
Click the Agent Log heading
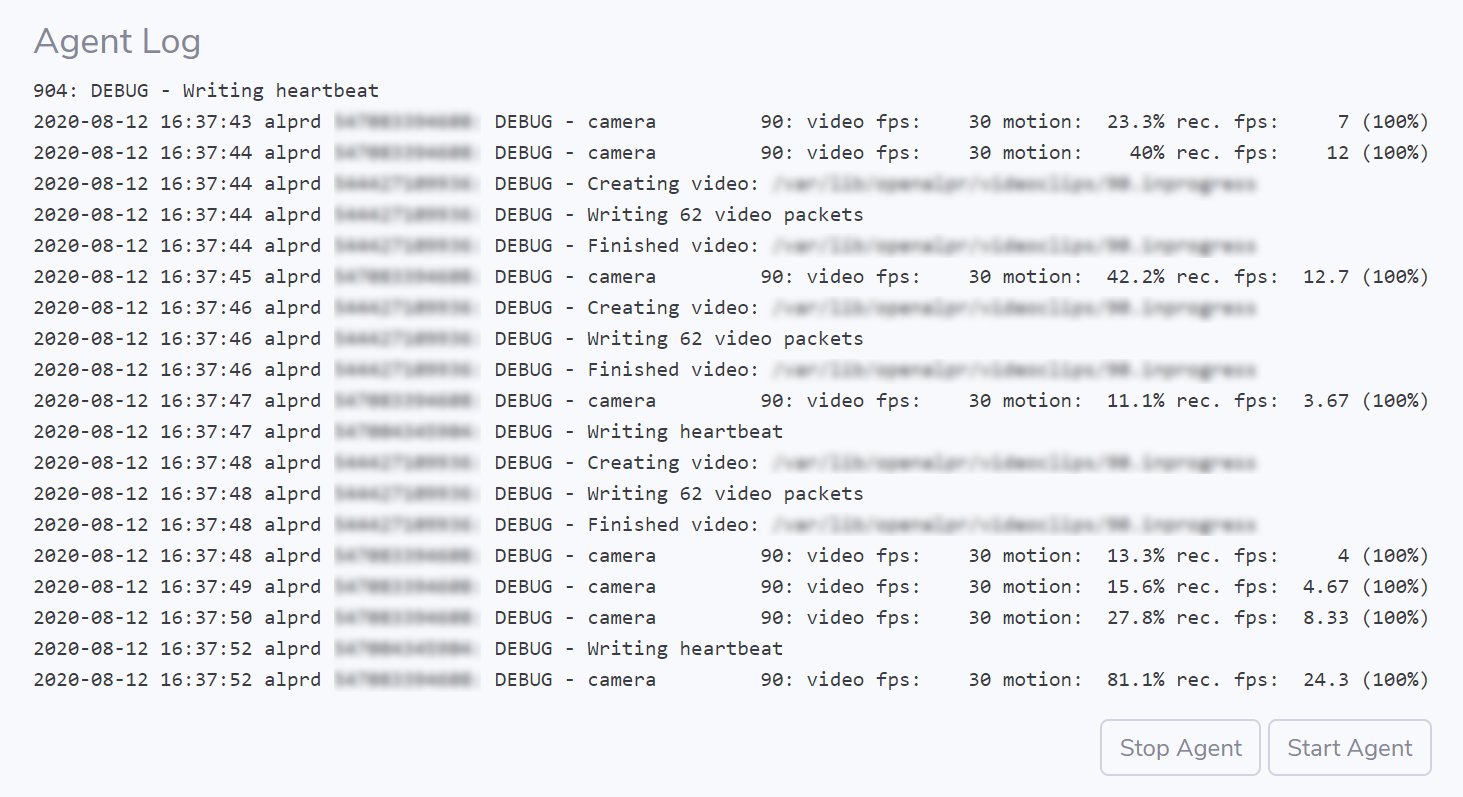[117, 41]
